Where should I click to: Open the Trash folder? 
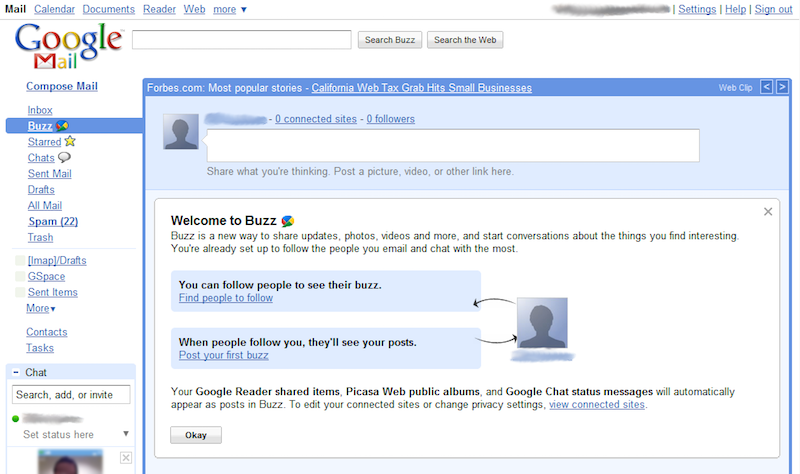[x=40, y=237]
